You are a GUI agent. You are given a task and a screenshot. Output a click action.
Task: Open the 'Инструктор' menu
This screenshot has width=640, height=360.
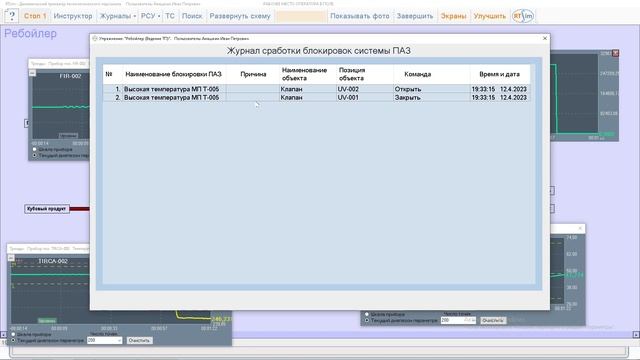(x=73, y=16)
